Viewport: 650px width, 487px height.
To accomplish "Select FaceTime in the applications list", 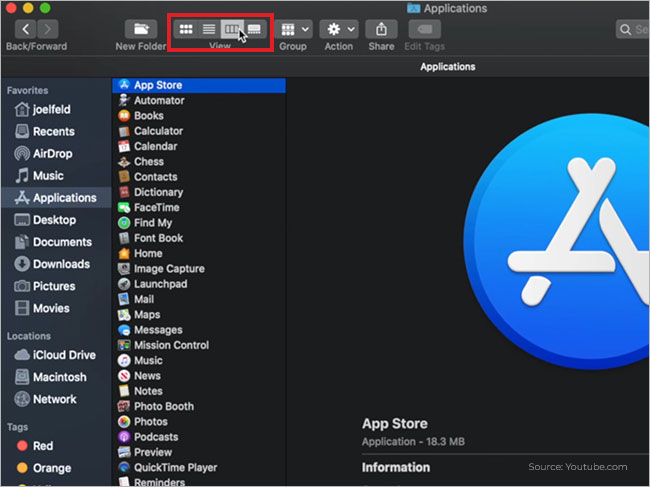I will coord(199,208).
